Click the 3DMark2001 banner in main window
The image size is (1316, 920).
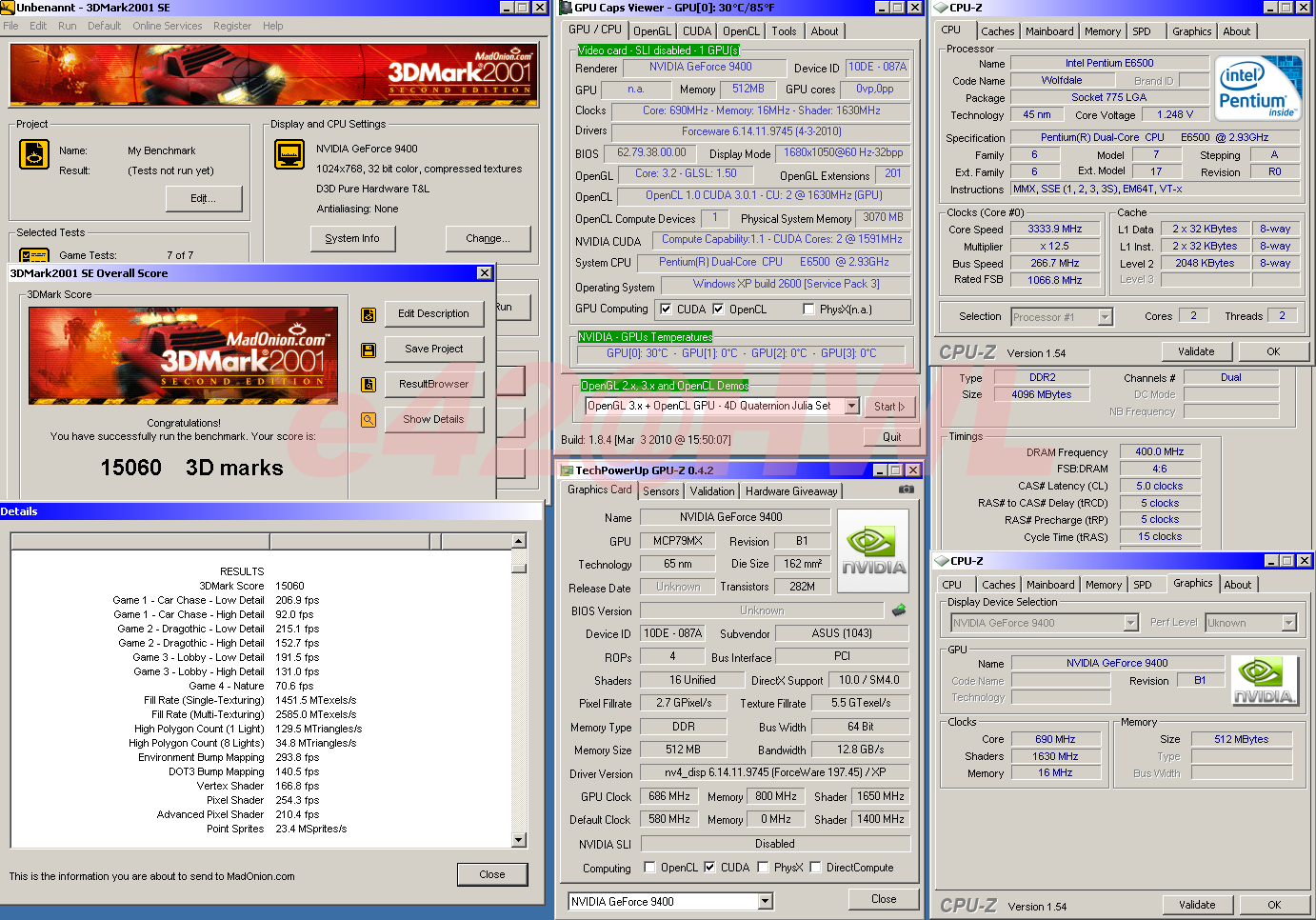(274, 74)
